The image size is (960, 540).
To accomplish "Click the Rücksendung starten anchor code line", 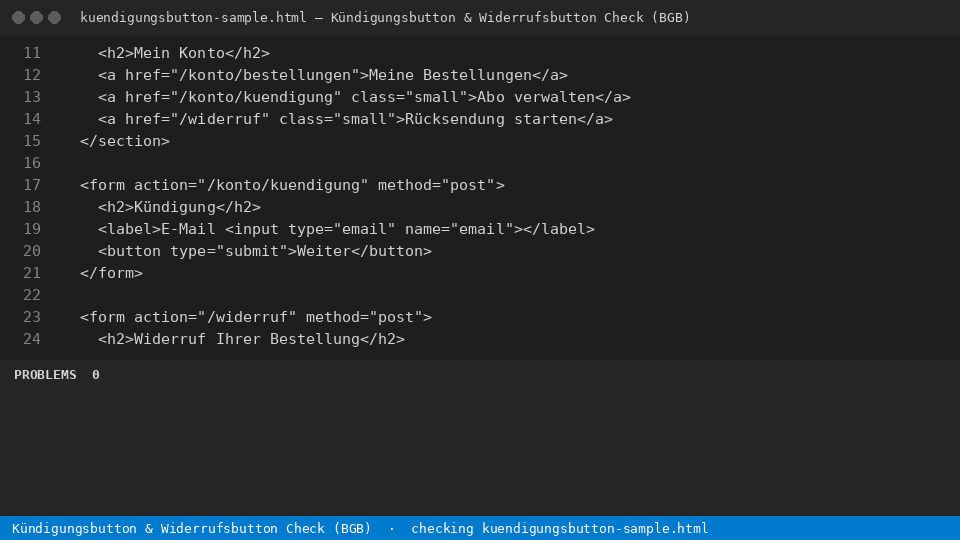I will click(x=355, y=119).
